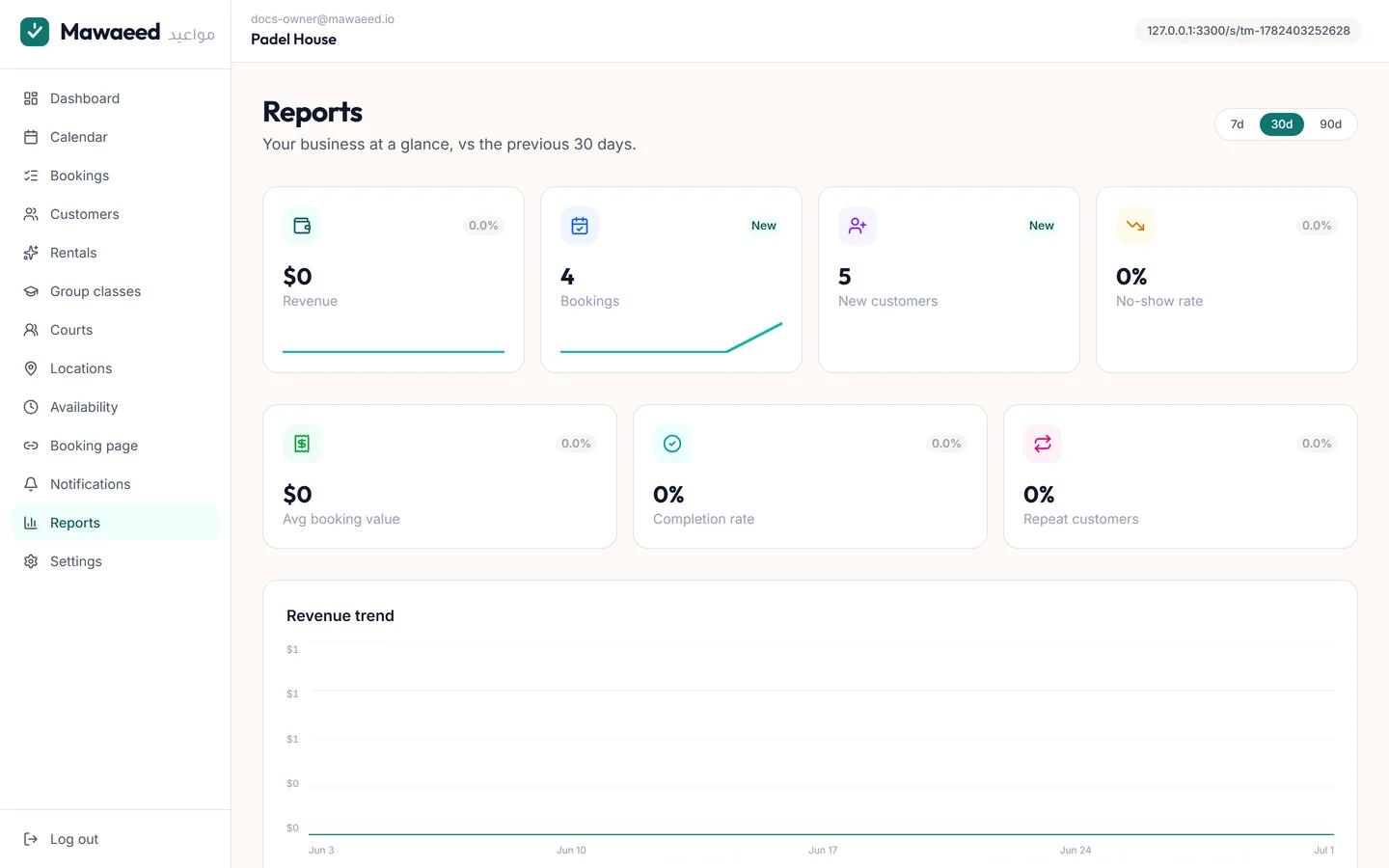Go to Booking page settings
The height and width of the screenshot is (868, 1389).
pyautogui.click(x=116, y=446)
